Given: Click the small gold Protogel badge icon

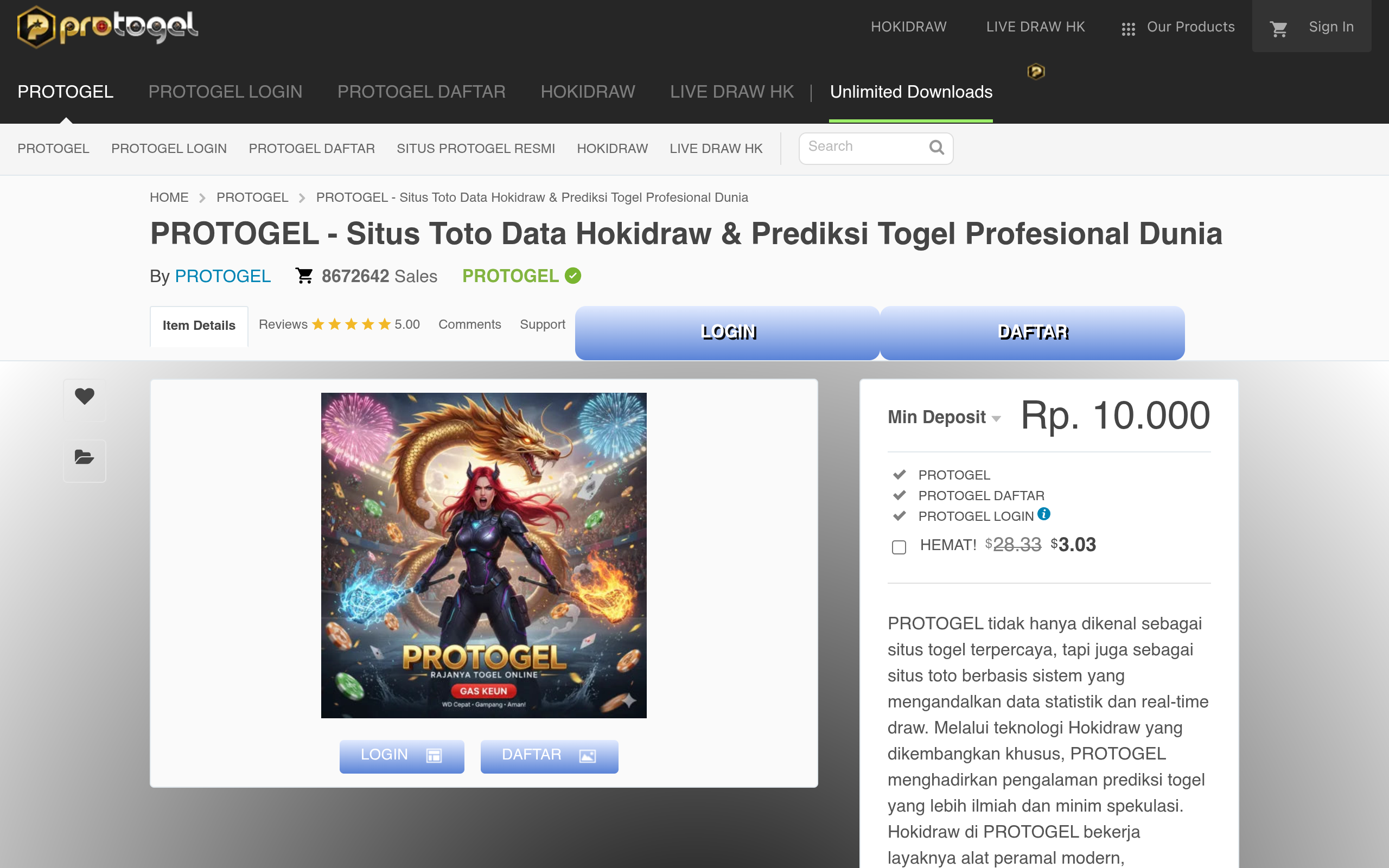Looking at the screenshot, I should pos(1035,71).
